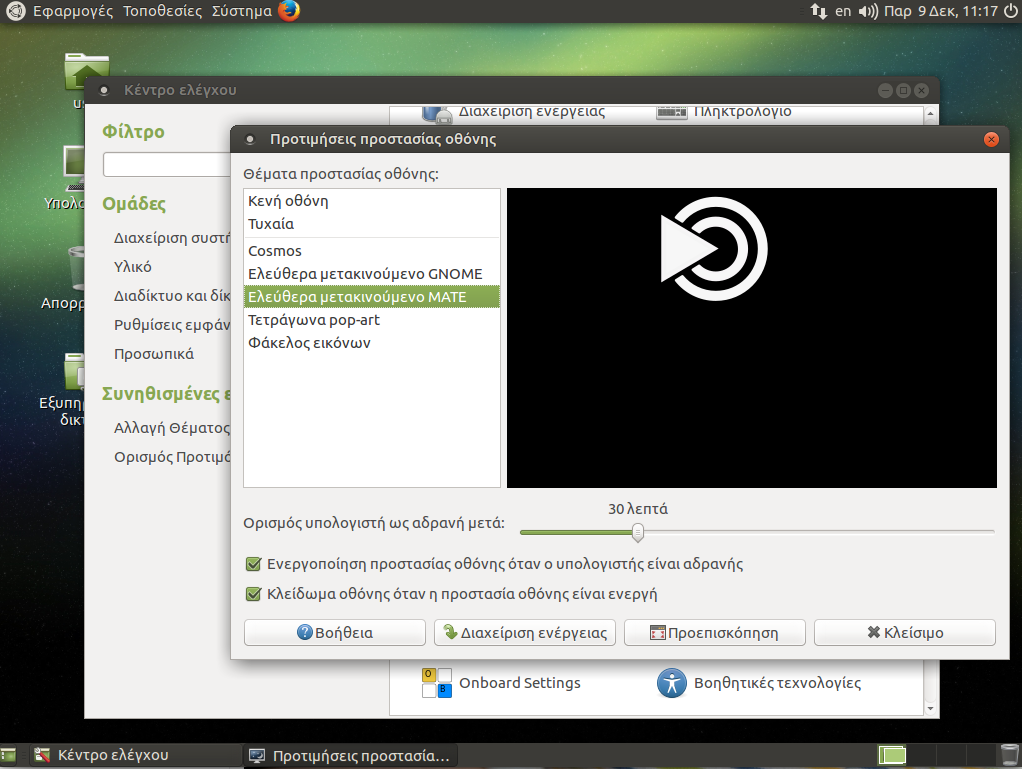This screenshot has height=769, width=1022.
Task: Open the network connections indicator
Action: (818, 12)
